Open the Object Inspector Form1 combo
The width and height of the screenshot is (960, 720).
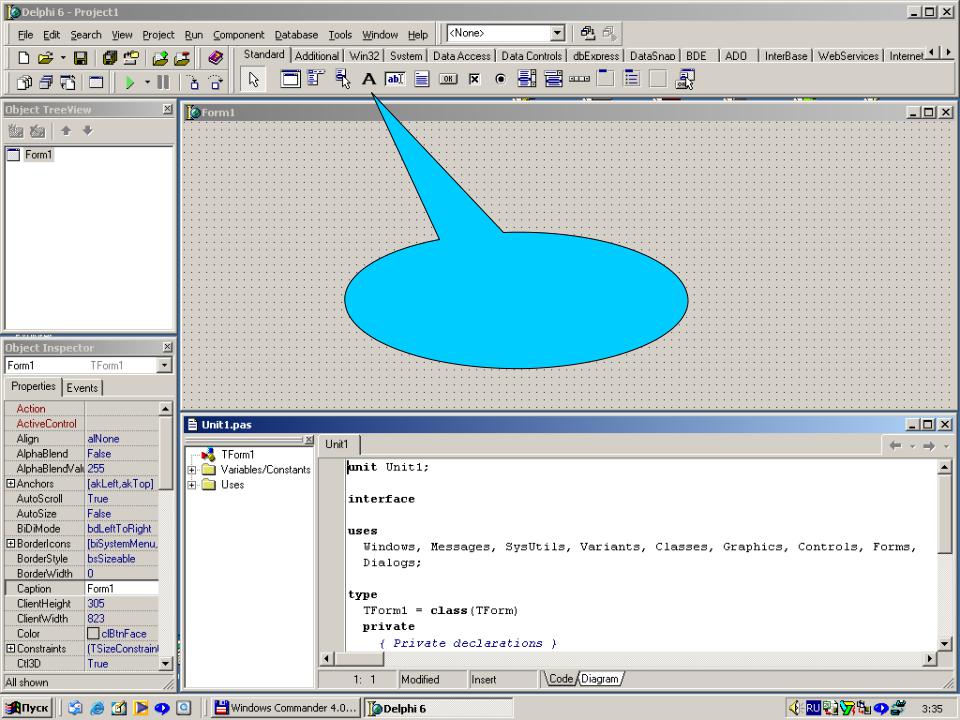point(164,366)
